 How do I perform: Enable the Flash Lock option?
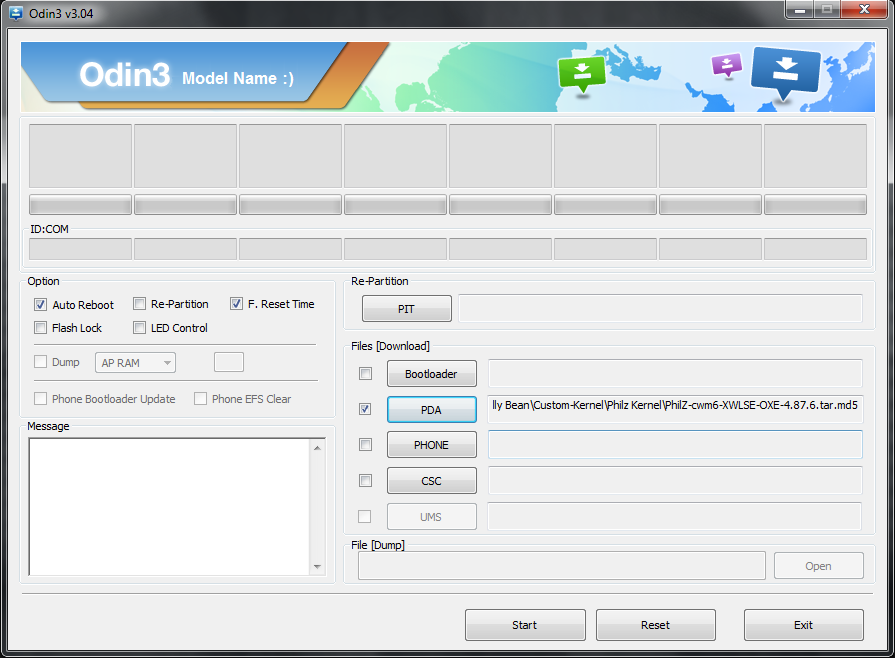[x=41, y=328]
